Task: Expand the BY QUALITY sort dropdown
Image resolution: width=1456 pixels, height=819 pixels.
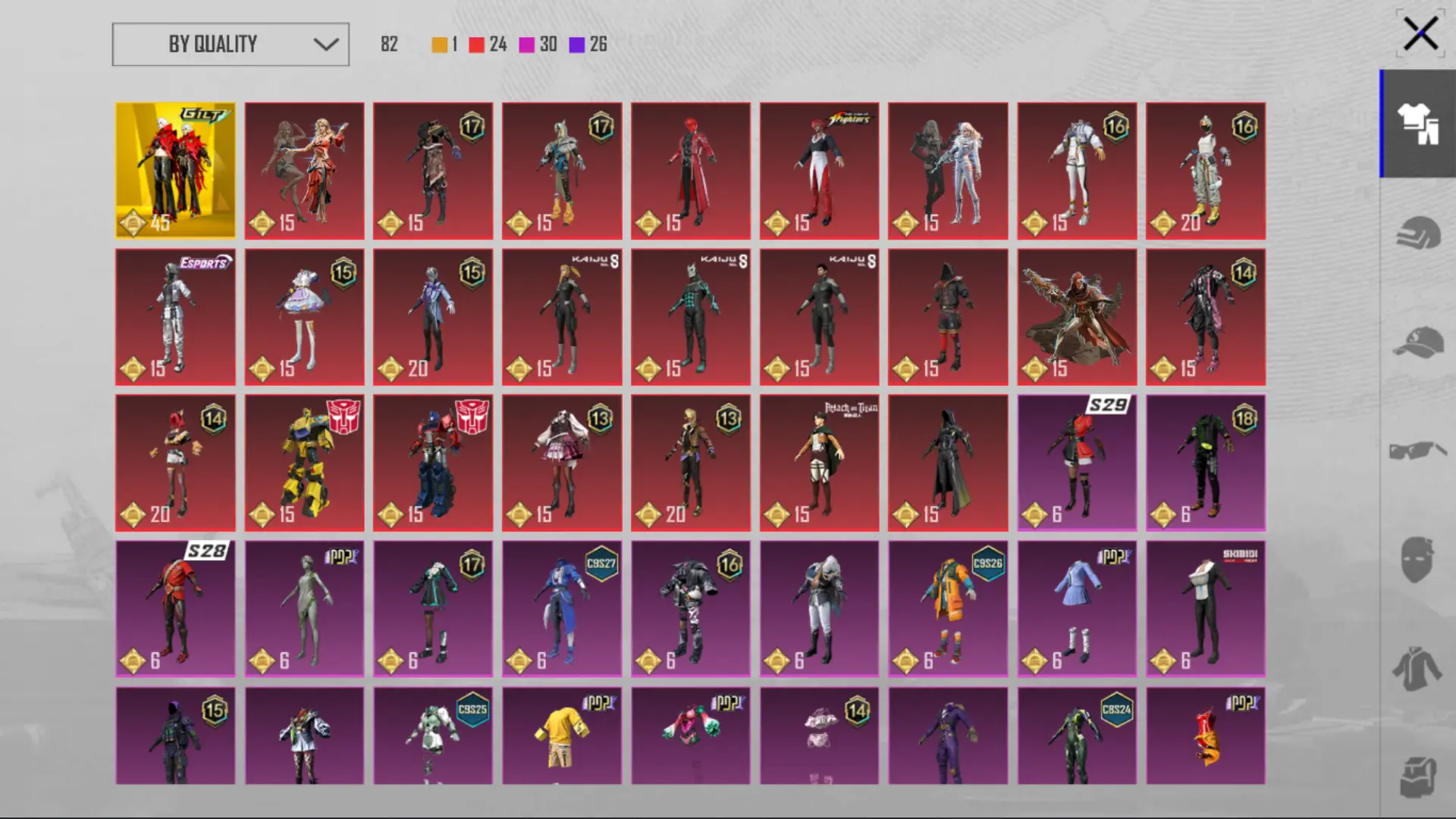Action: [x=231, y=44]
